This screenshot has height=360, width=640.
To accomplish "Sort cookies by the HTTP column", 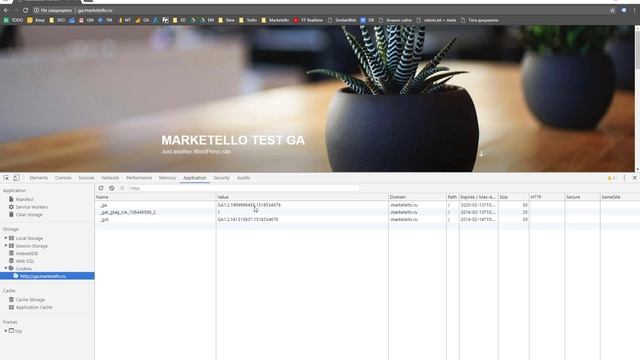I will [547, 197].
